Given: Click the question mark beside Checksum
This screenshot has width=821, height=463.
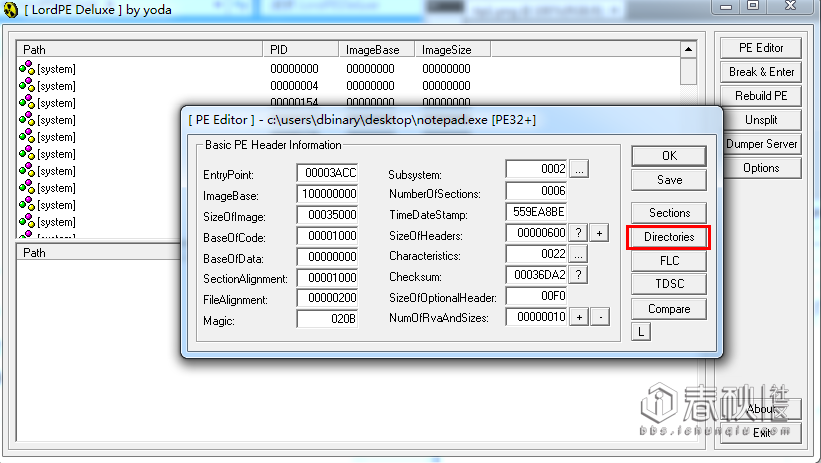Looking at the screenshot, I should click(578, 274).
